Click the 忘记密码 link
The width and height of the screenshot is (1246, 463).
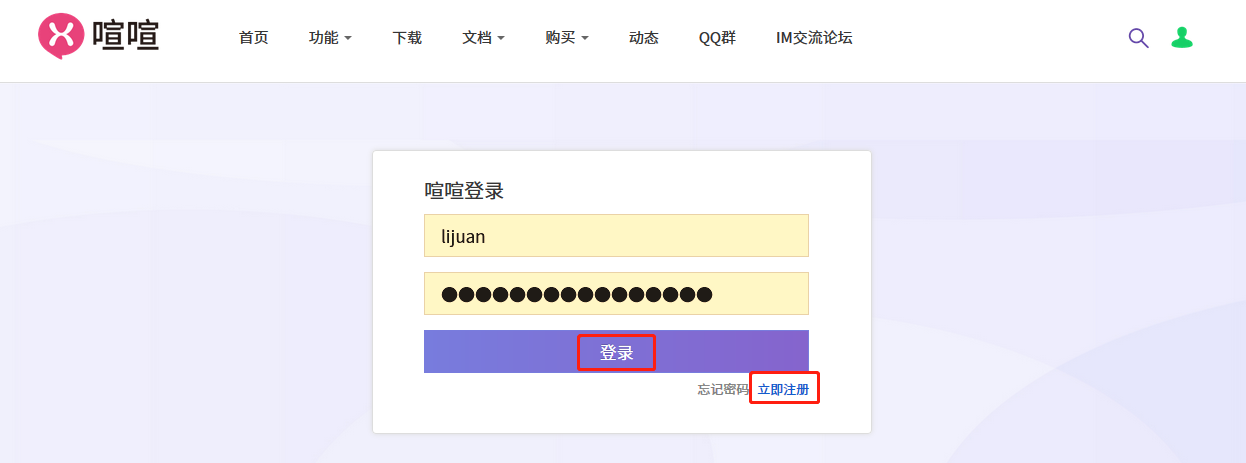point(722,389)
